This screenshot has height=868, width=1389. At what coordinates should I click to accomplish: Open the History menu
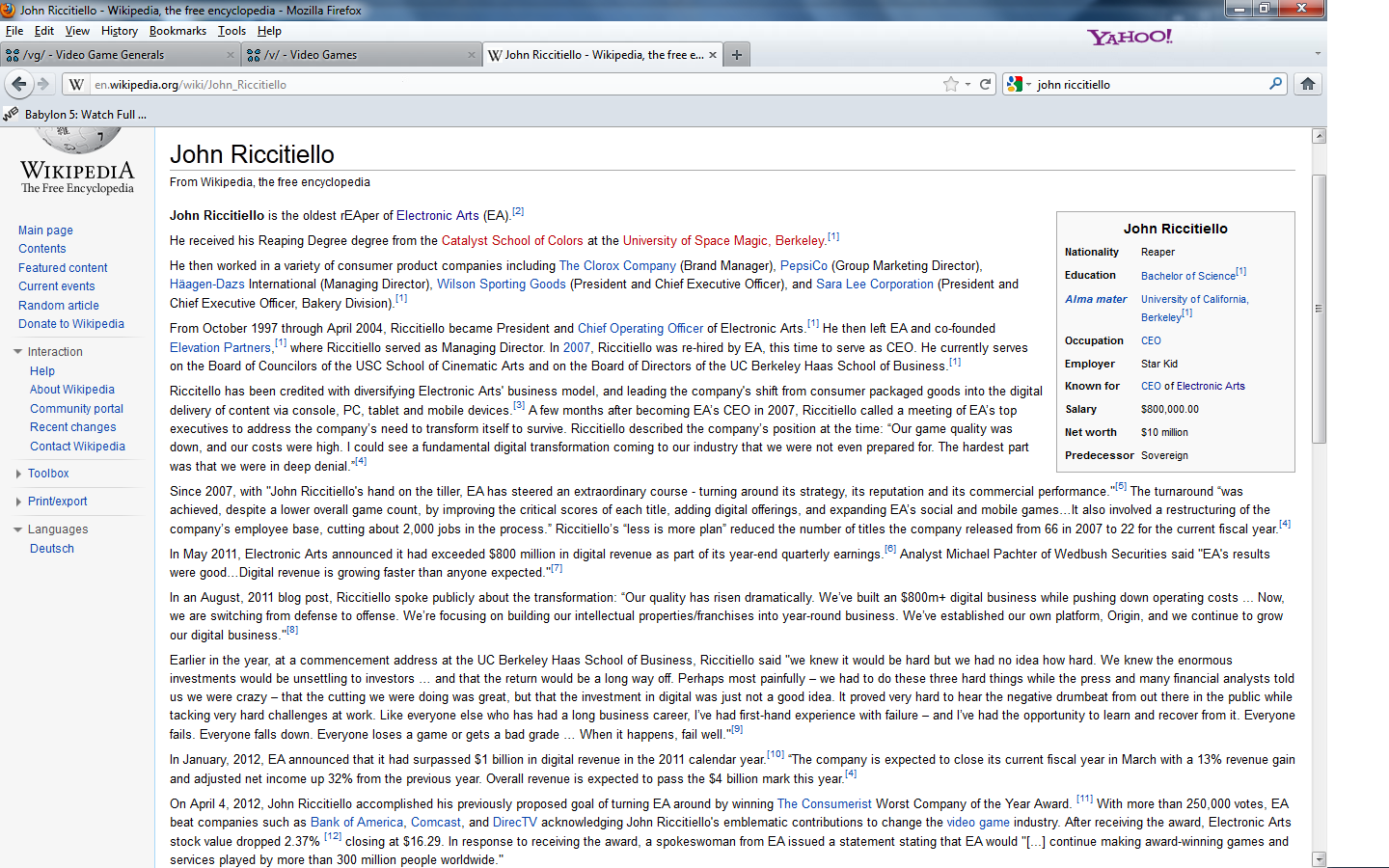pos(120,31)
